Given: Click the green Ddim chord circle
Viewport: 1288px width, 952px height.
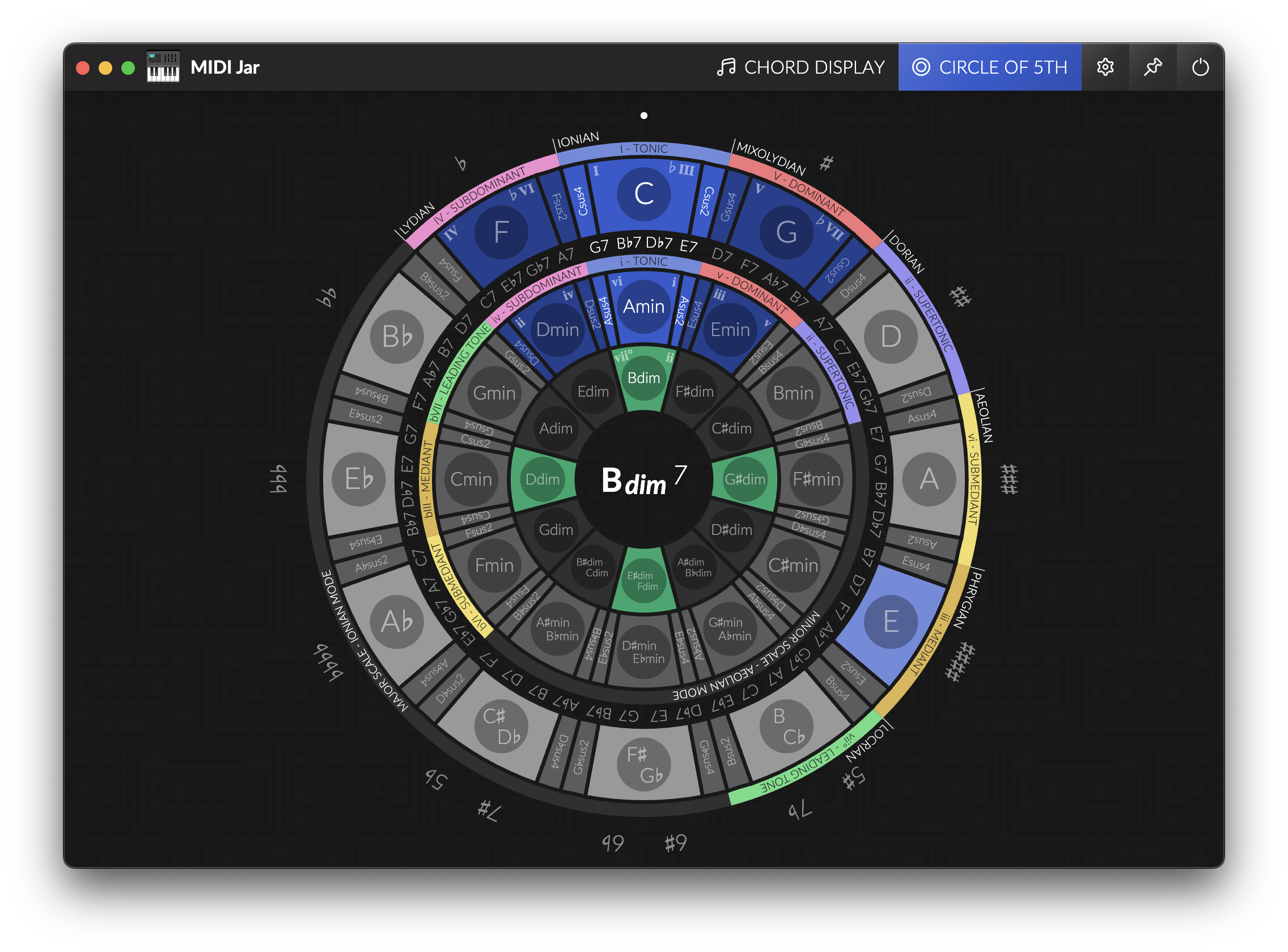Looking at the screenshot, I should (x=542, y=479).
